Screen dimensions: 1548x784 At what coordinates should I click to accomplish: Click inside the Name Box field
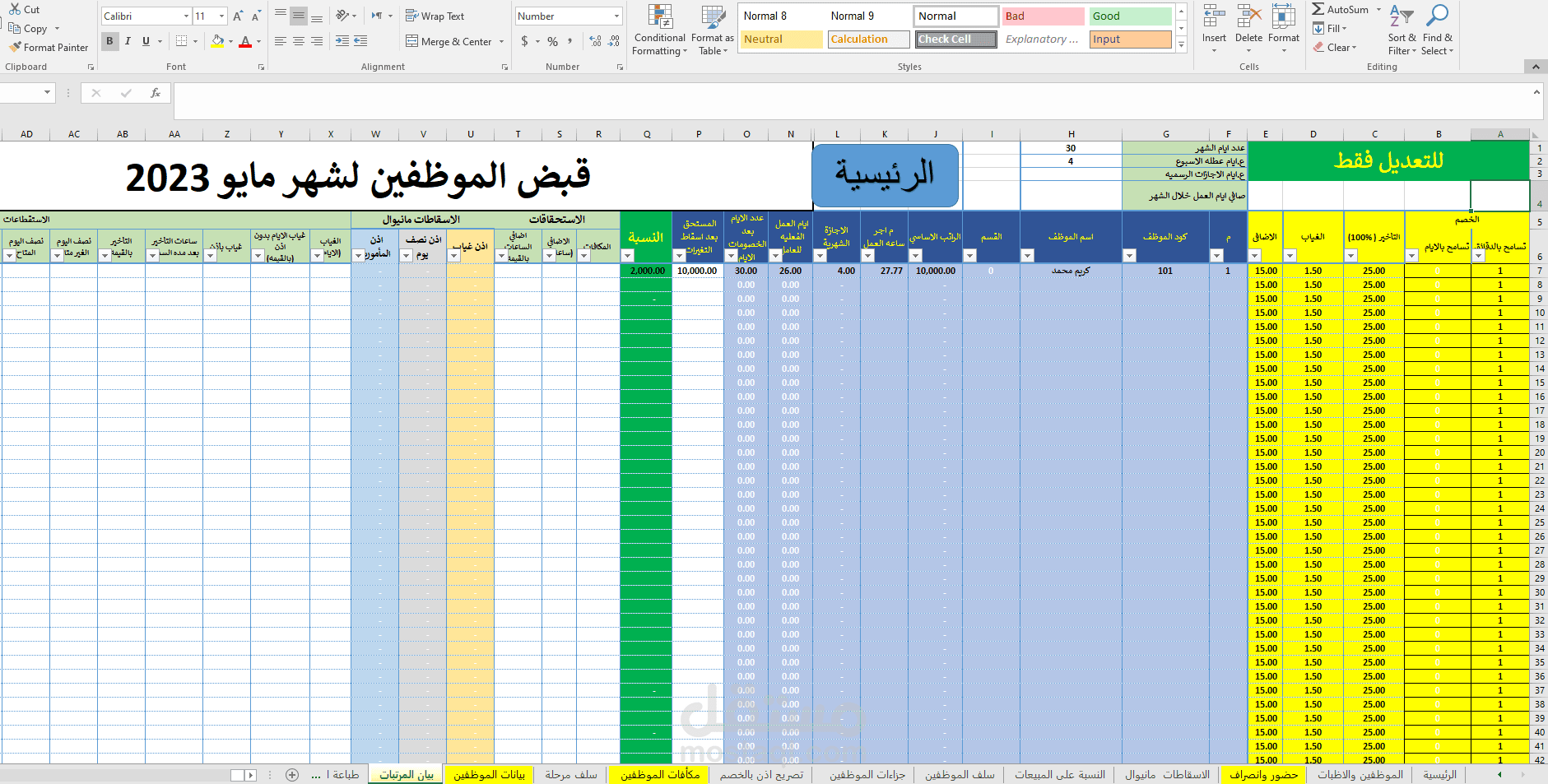point(25,93)
